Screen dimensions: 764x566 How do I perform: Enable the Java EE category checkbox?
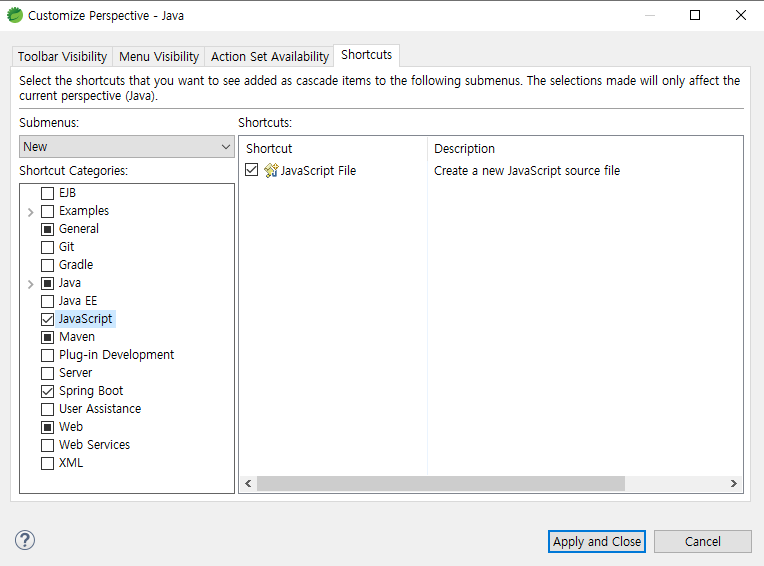click(x=47, y=302)
